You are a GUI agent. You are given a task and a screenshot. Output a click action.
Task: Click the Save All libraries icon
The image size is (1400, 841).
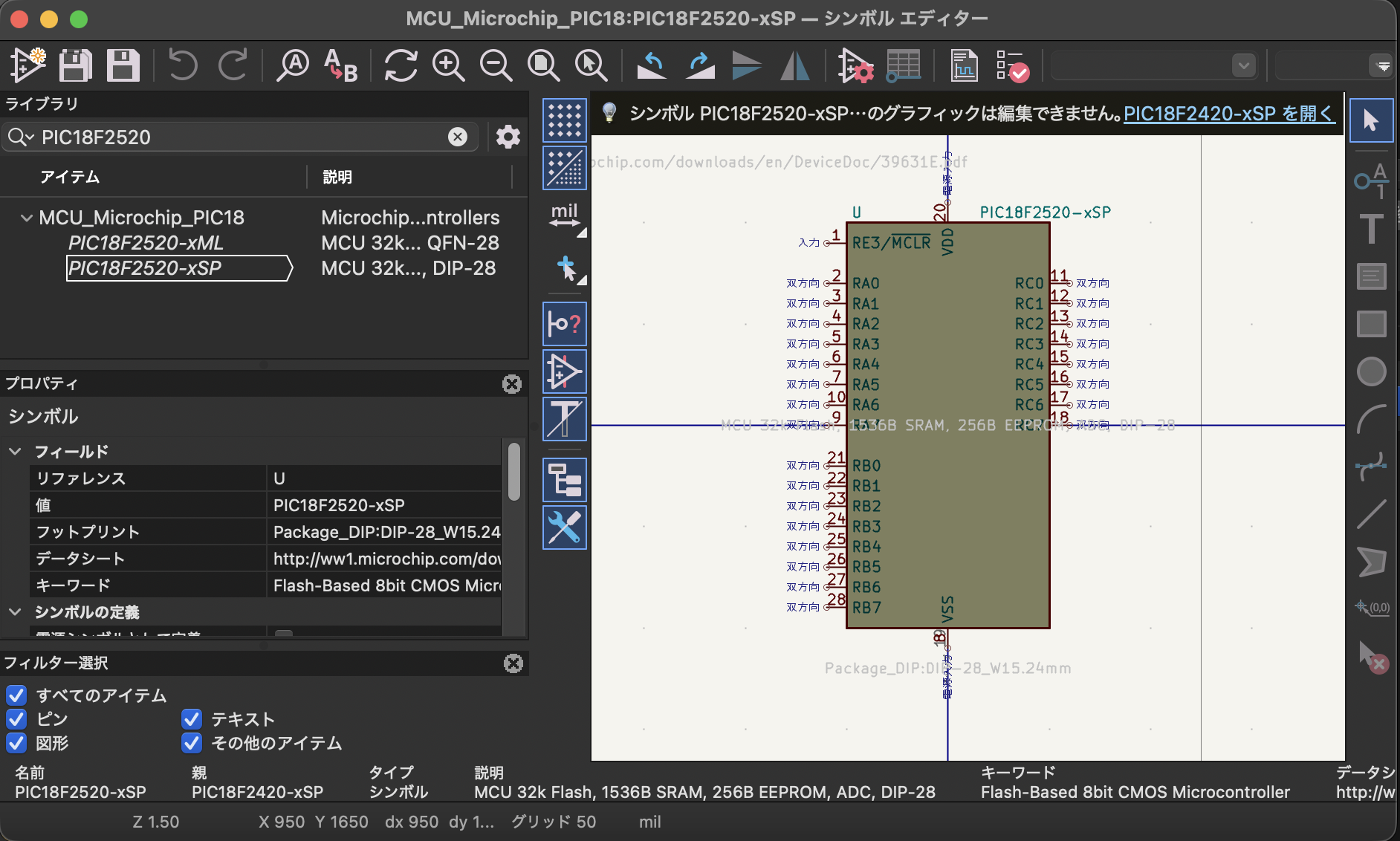coord(75,65)
